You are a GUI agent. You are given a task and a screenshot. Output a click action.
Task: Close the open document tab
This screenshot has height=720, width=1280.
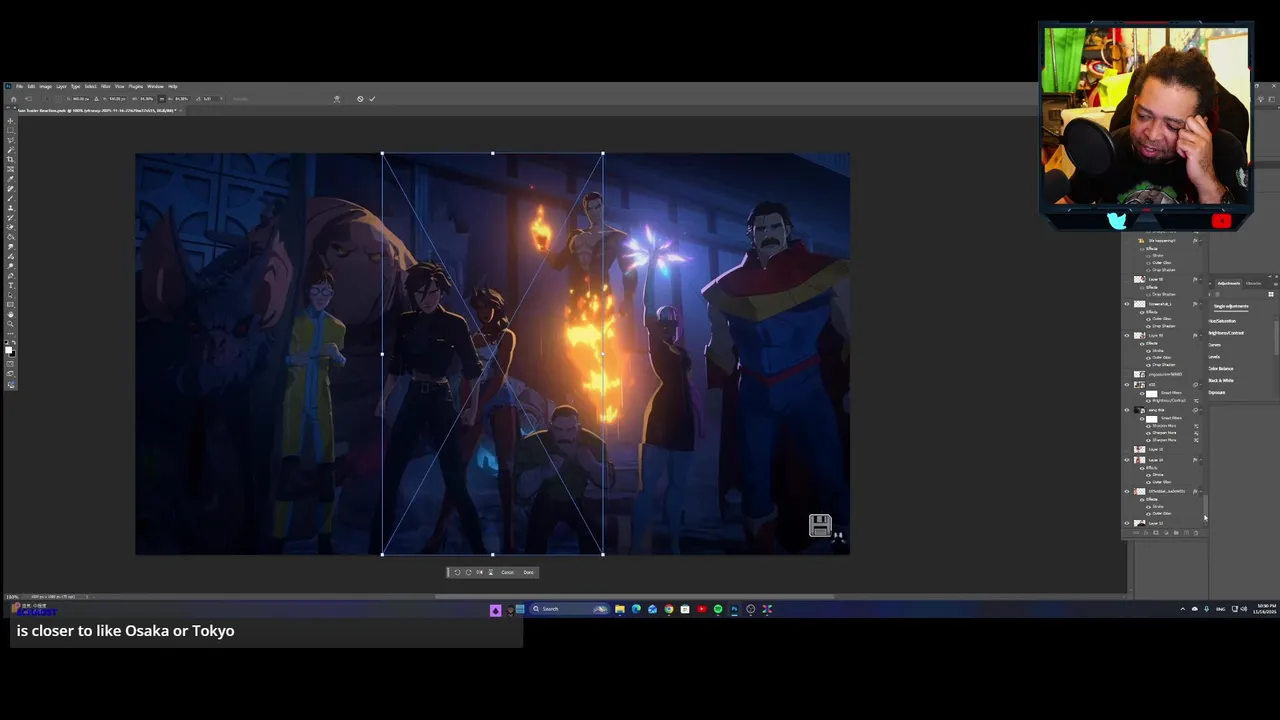(x=181, y=110)
